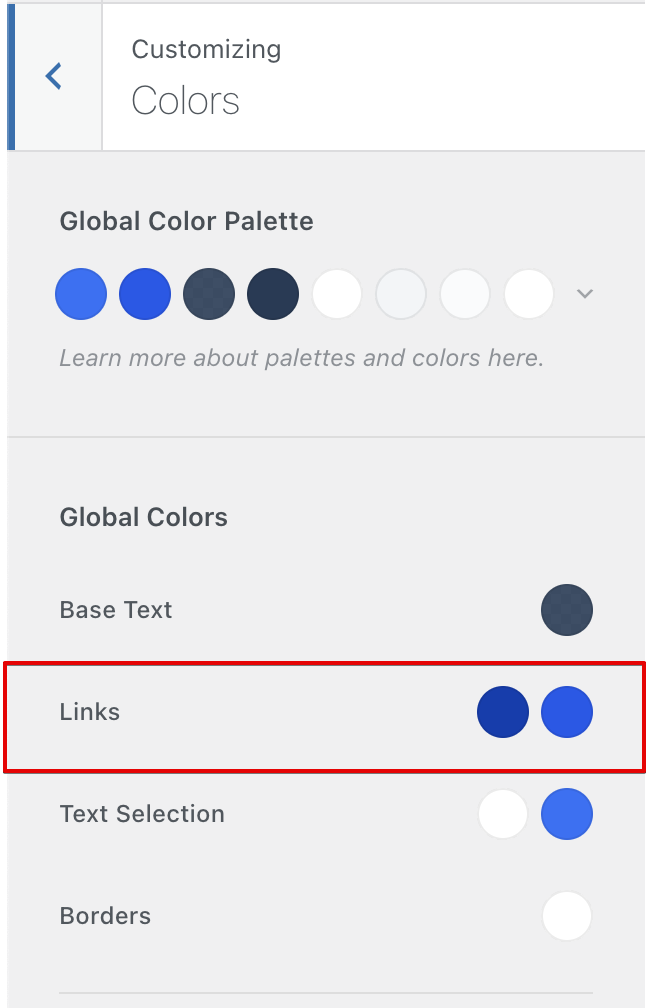Select the first bright blue palette swatch
This screenshot has height=1008, width=651.
pyautogui.click(x=81, y=293)
